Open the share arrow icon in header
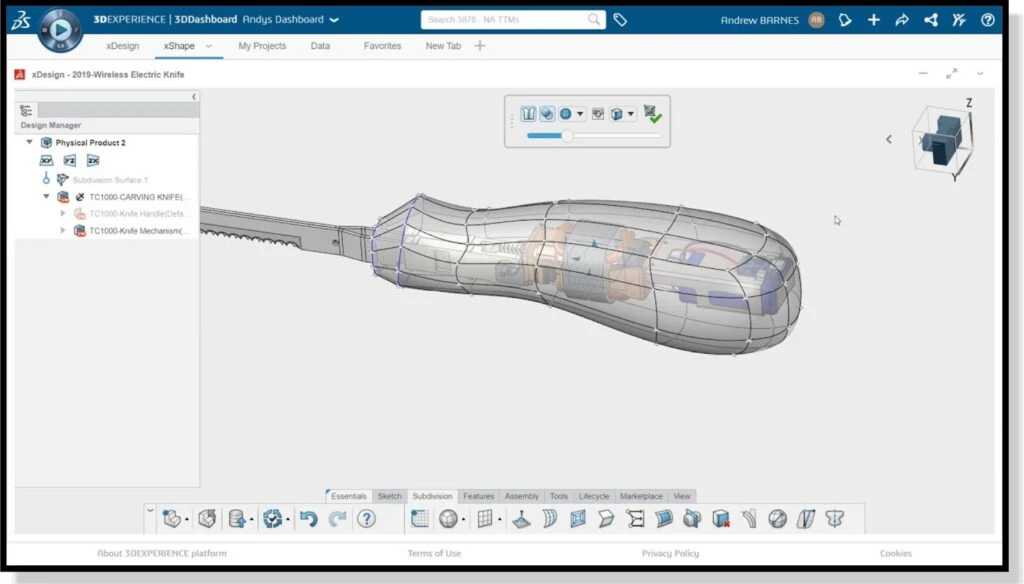 [x=902, y=19]
